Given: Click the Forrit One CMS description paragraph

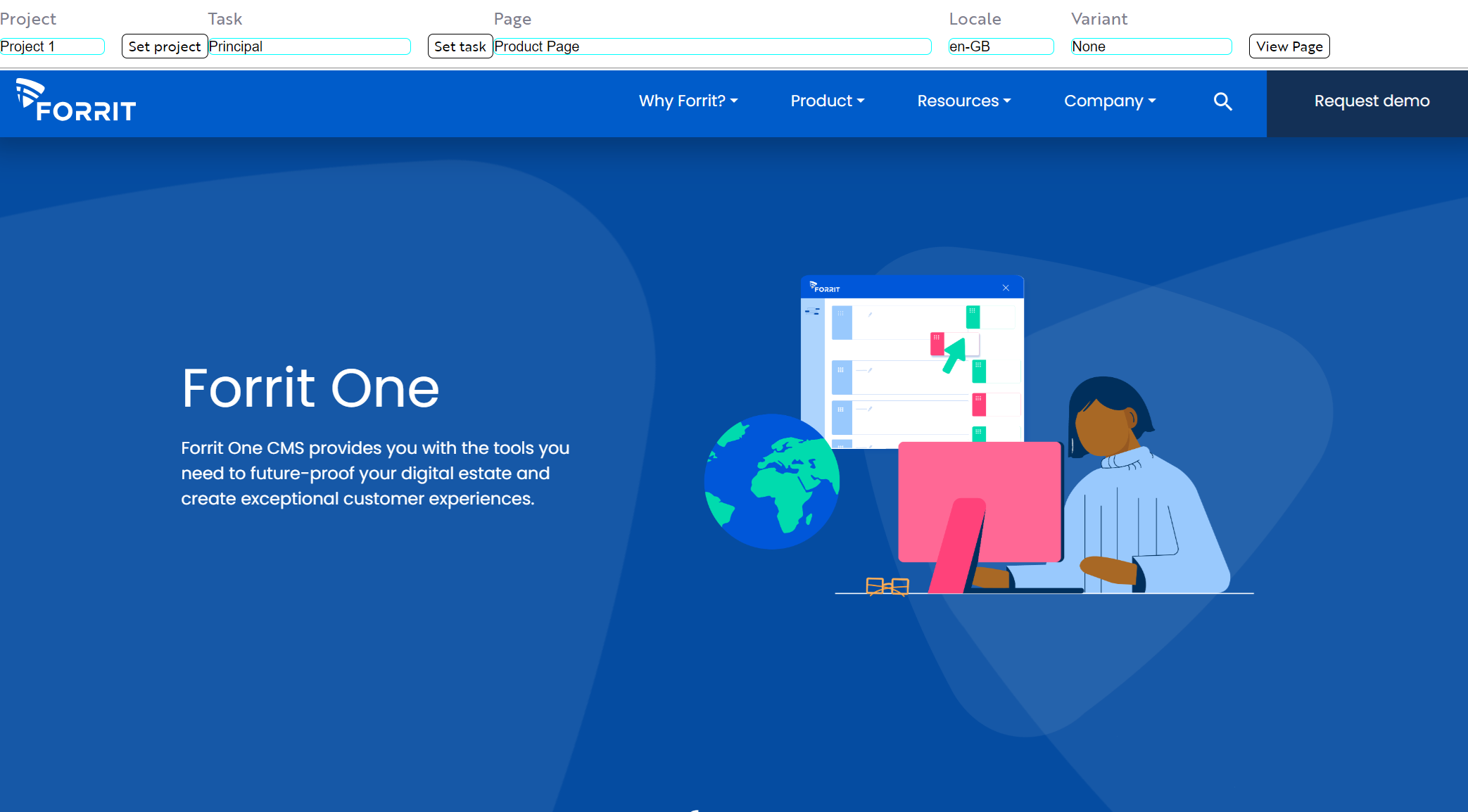Looking at the screenshot, I should (x=375, y=474).
